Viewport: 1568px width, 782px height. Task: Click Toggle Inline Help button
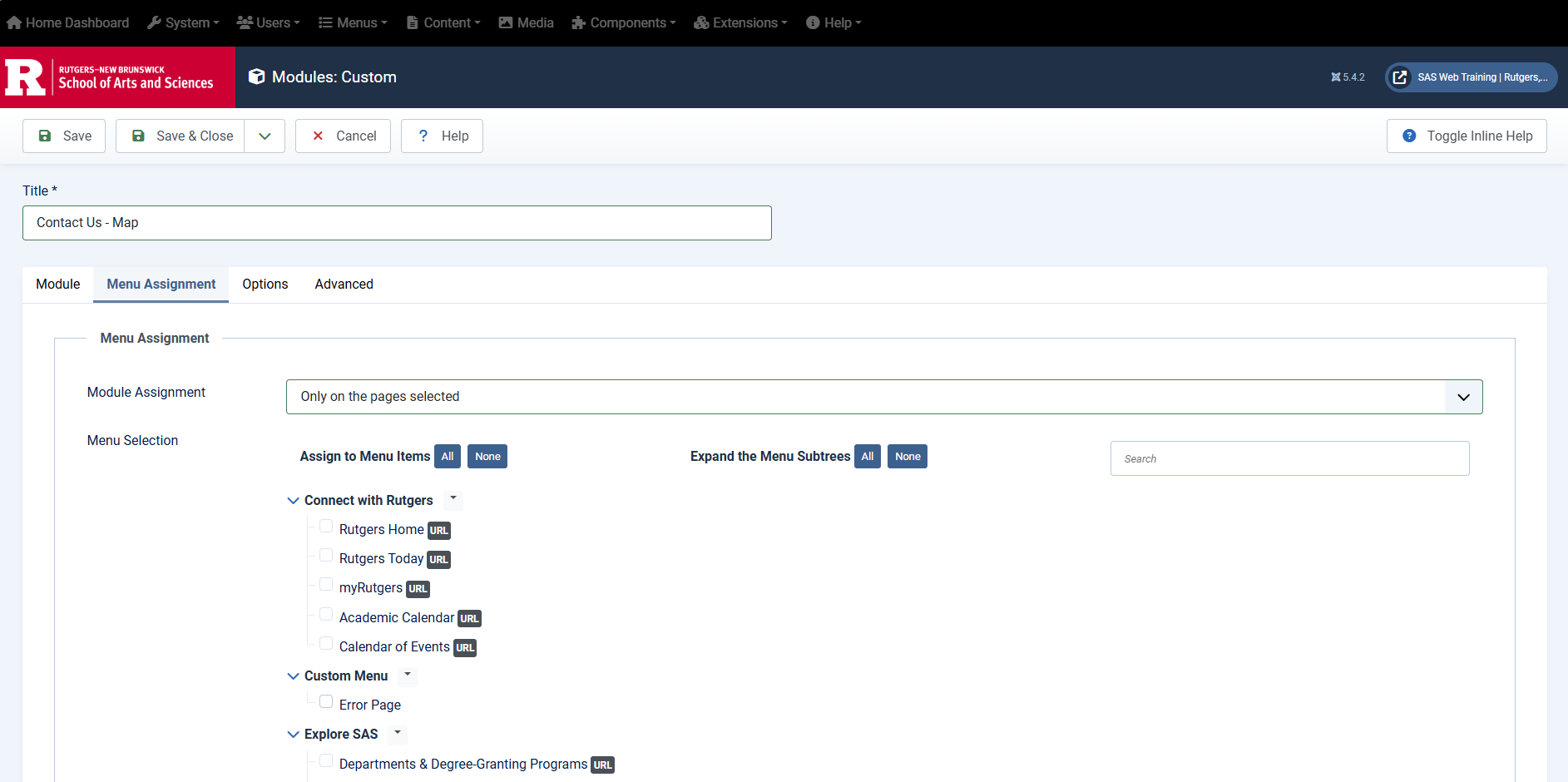(x=1467, y=136)
